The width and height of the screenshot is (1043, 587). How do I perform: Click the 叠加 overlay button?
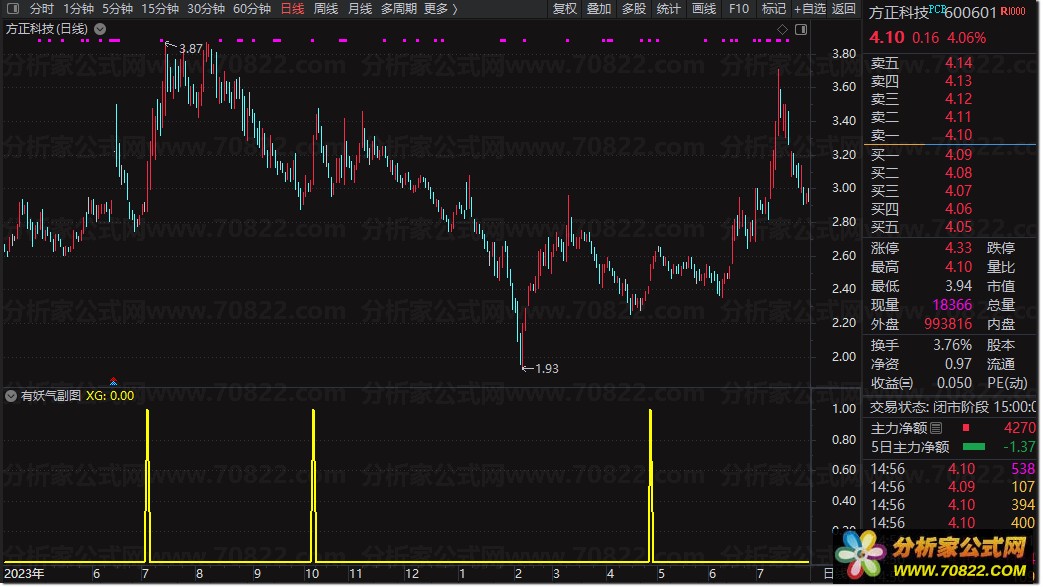point(599,9)
